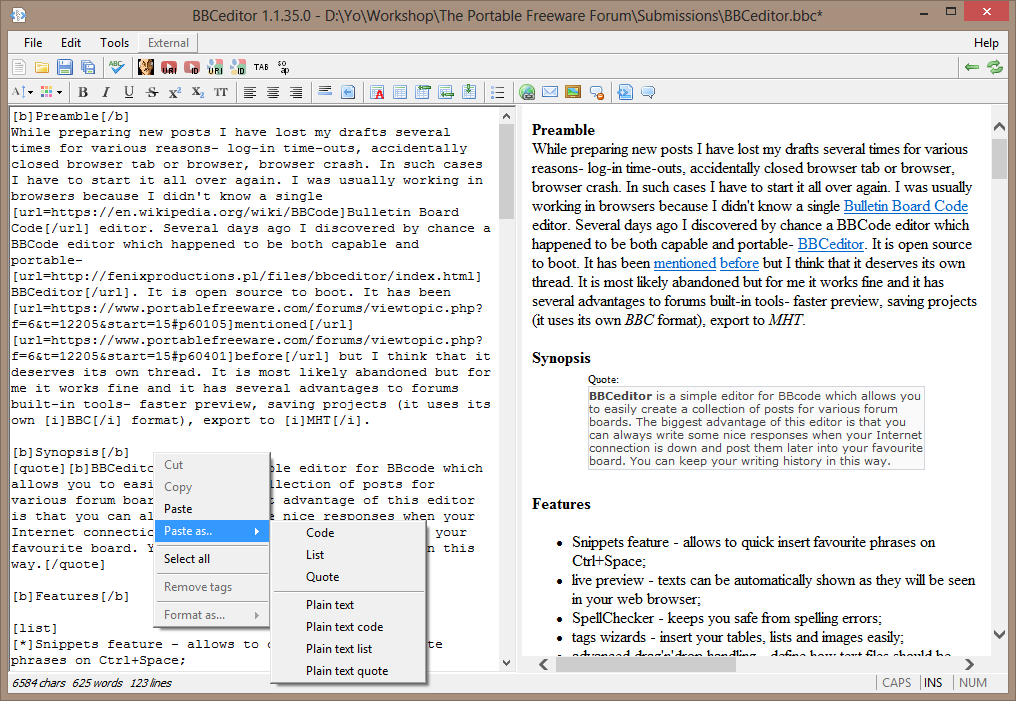Image resolution: width=1016 pixels, height=701 pixels.
Task: Expand the Format as... submenu arrow
Action: tap(257, 615)
